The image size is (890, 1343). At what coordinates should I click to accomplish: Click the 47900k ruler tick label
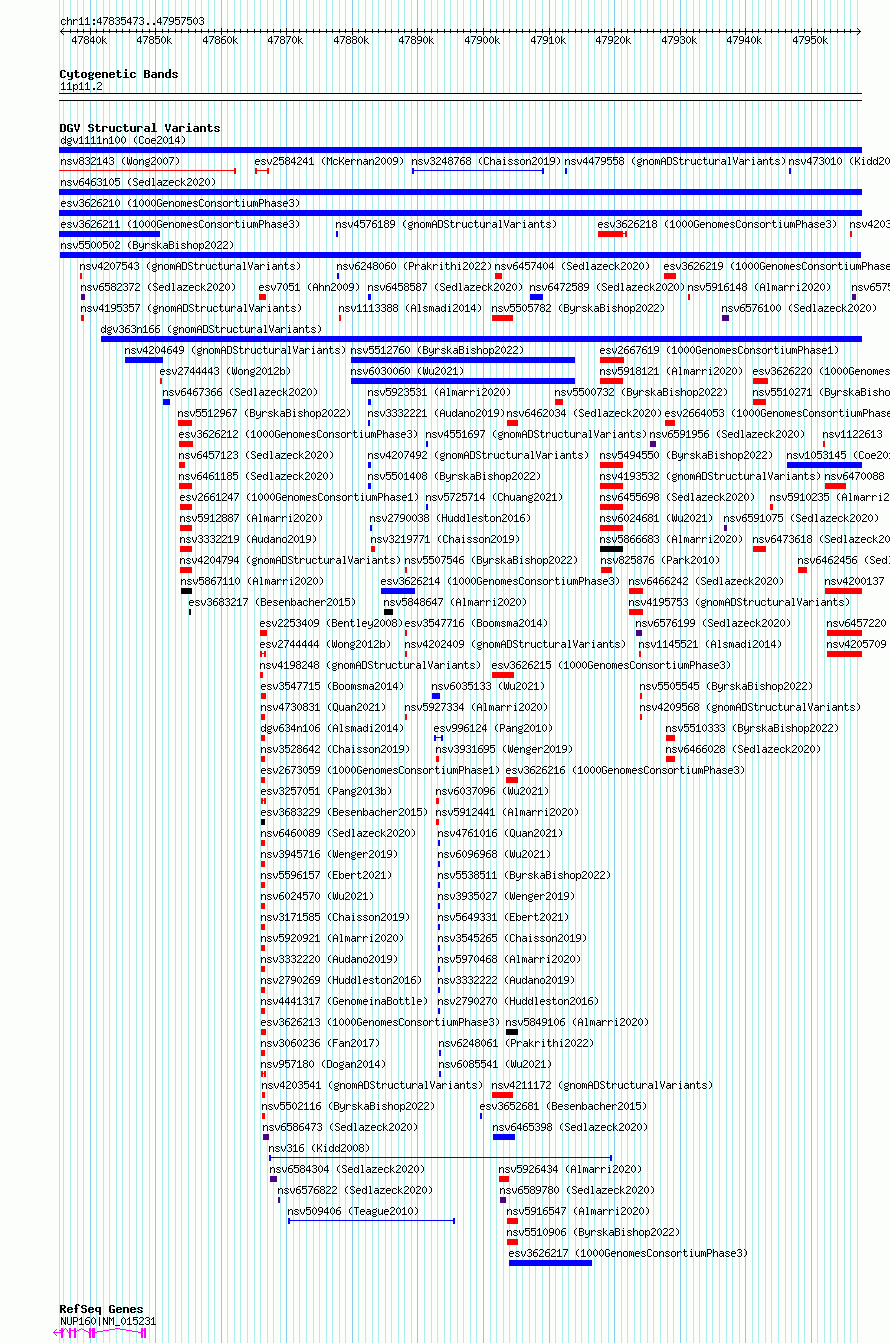click(x=482, y=40)
